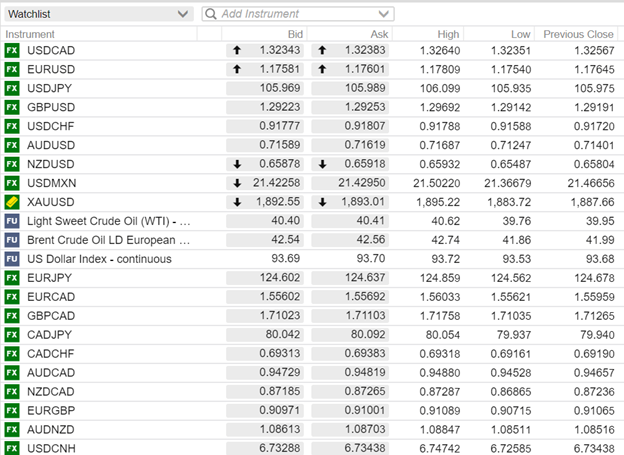Click the USDMXN ask price 21.42950
The width and height of the screenshot is (624, 455).
356,182
